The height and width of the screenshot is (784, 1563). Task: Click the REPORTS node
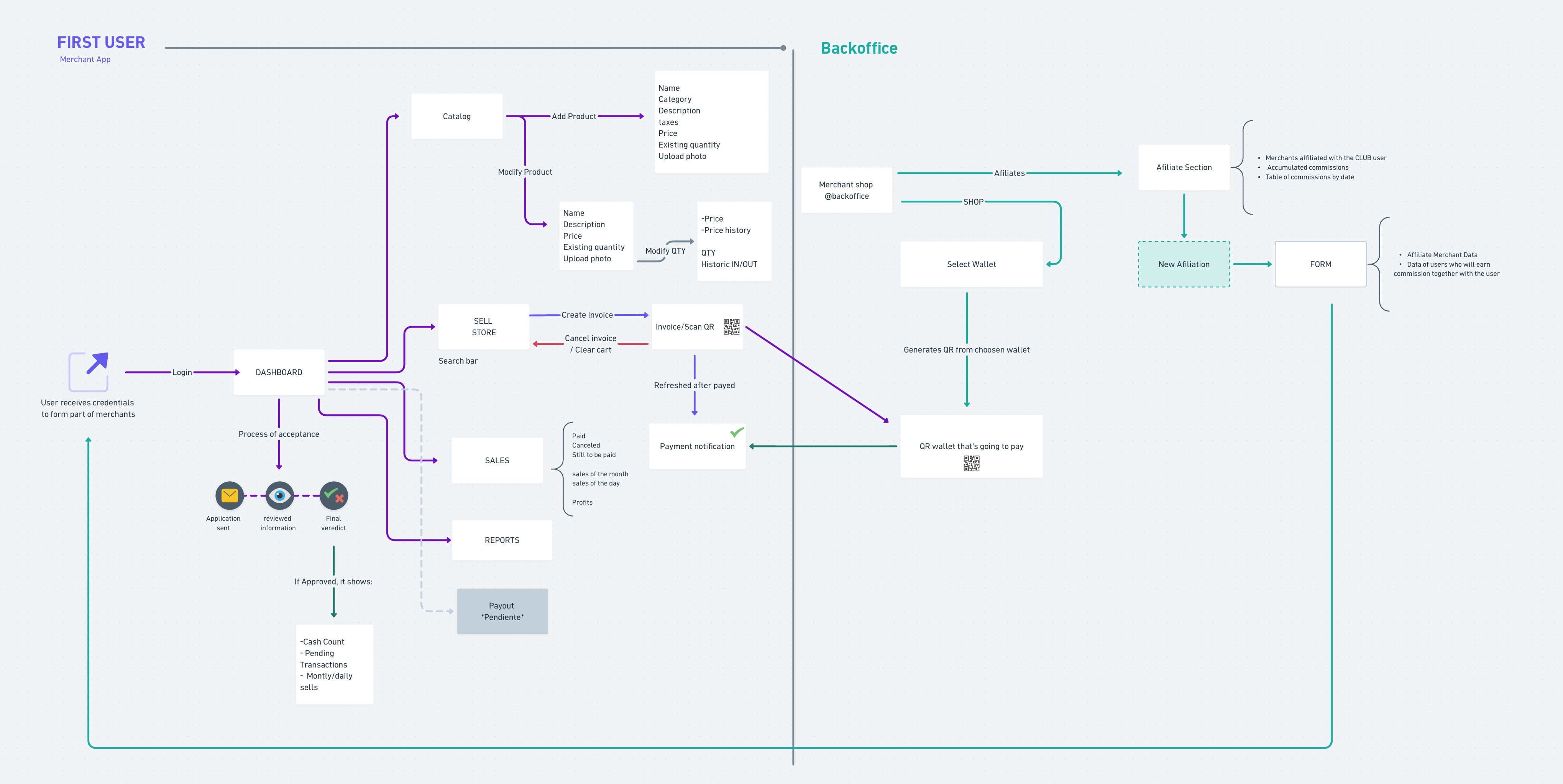(x=502, y=540)
